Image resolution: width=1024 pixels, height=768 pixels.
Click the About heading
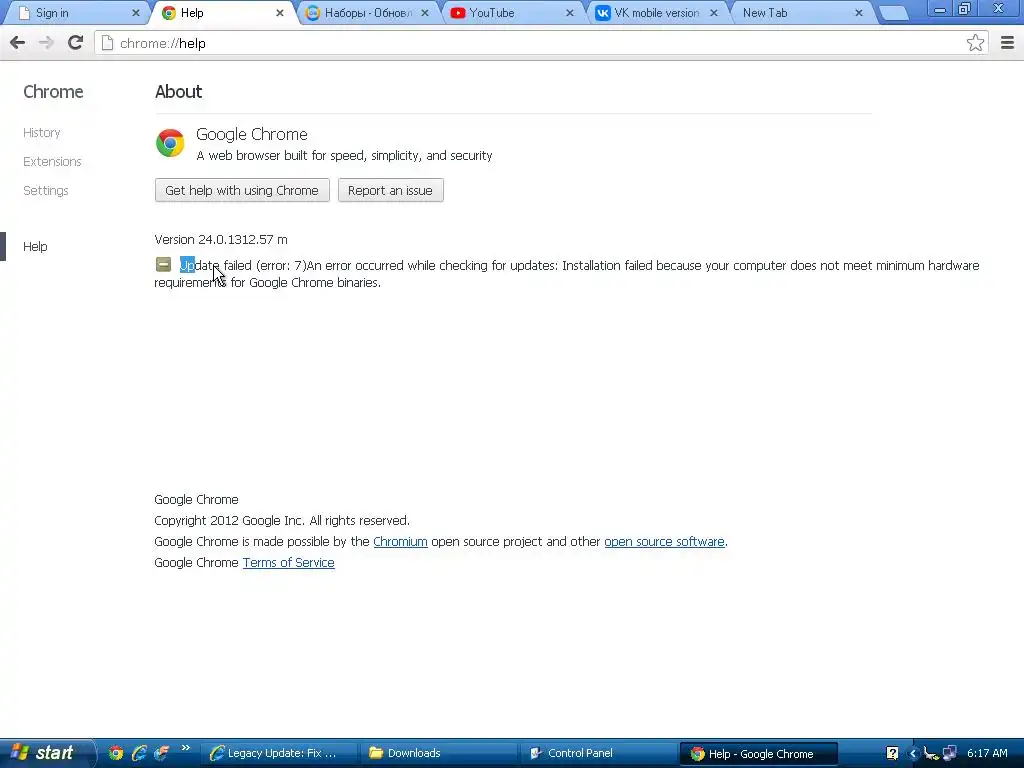click(x=178, y=91)
